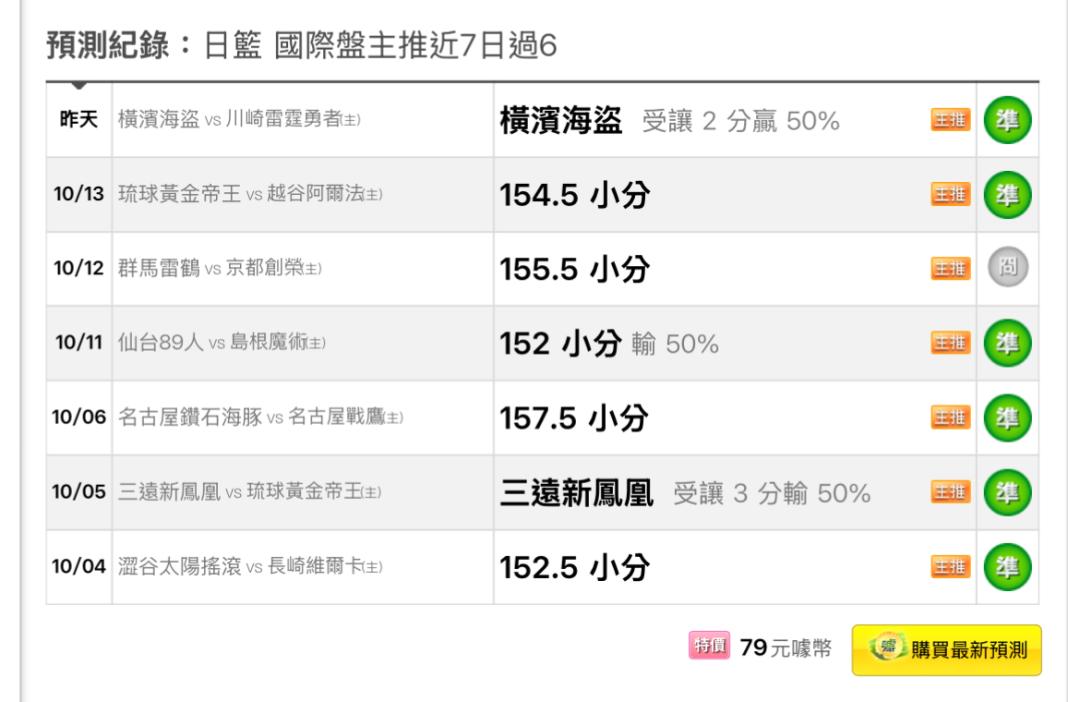Click green 準 badge for 10/11 row
Viewport: 1080px width, 702px height.
click(x=1007, y=343)
